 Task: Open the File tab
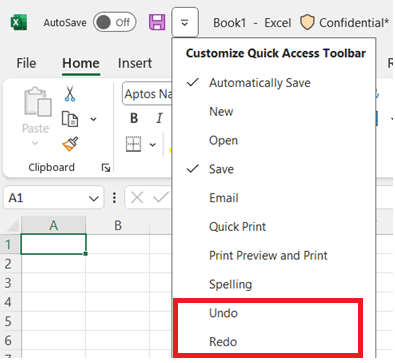click(26, 63)
